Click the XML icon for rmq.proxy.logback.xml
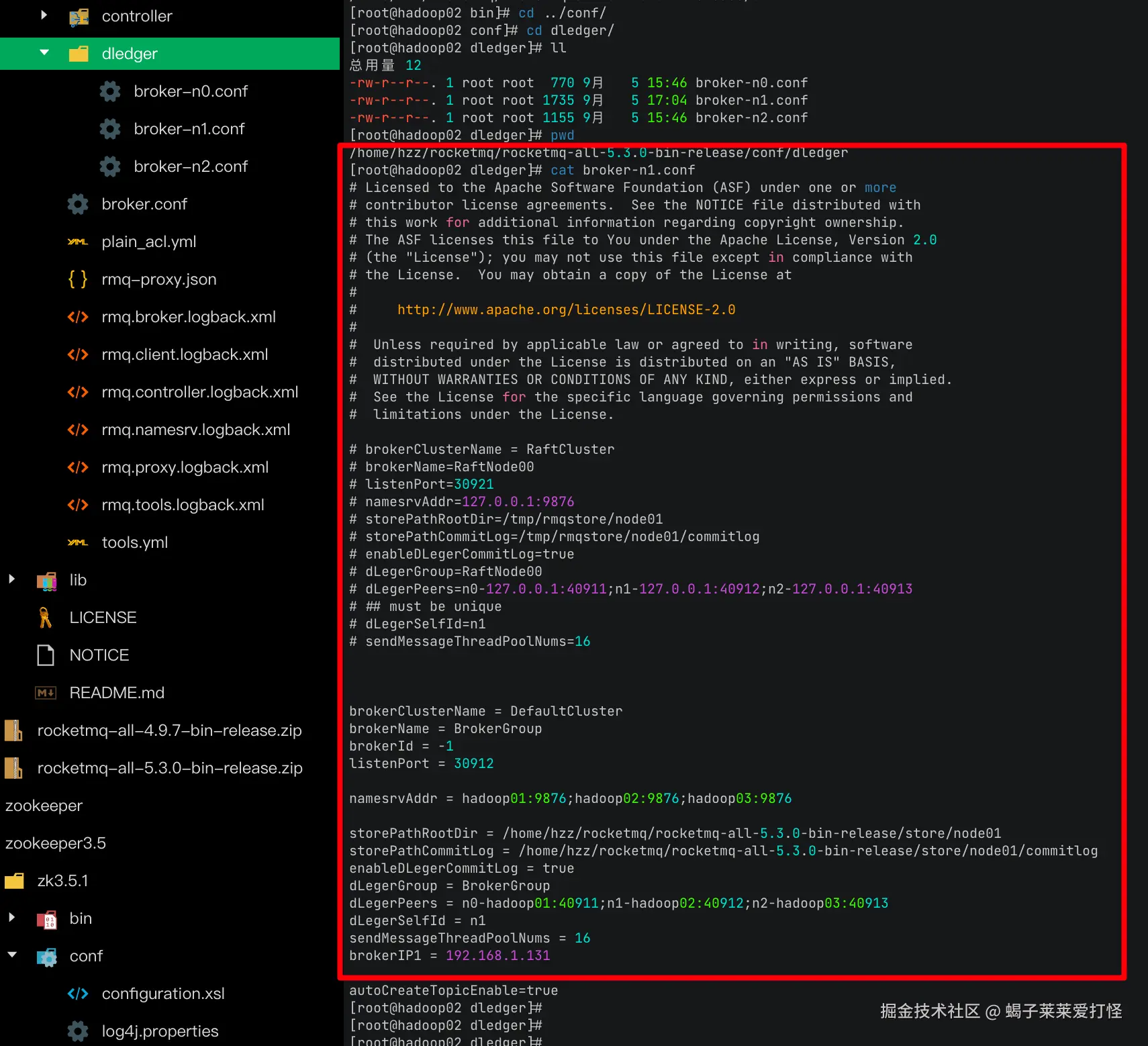 pyautogui.click(x=78, y=467)
